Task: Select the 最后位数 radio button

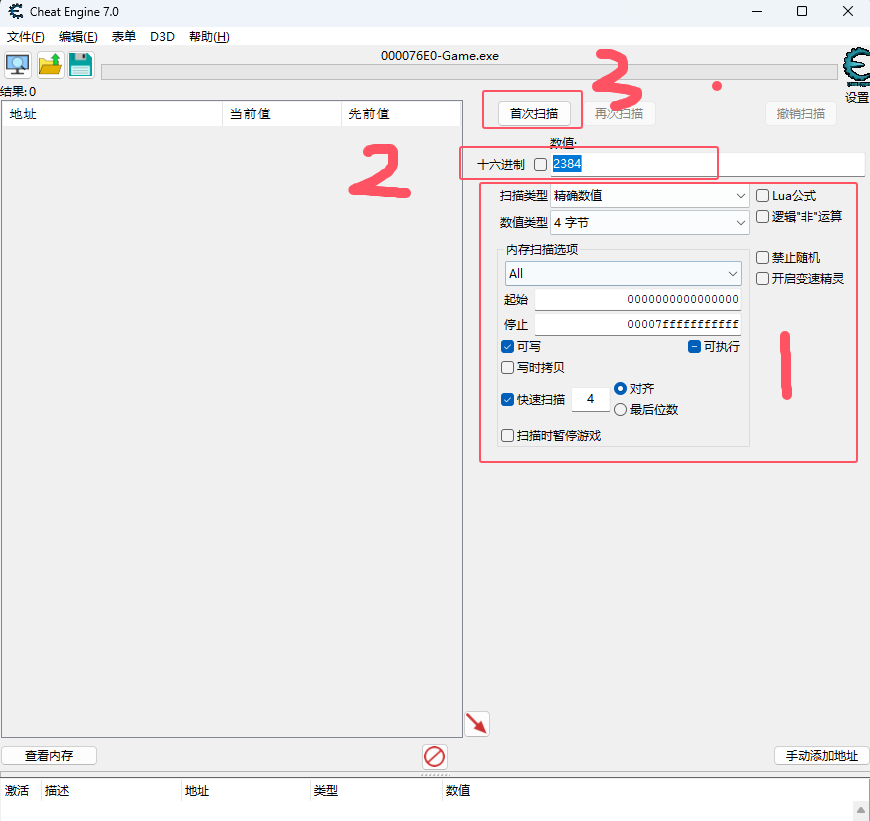Action: [620, 409]
